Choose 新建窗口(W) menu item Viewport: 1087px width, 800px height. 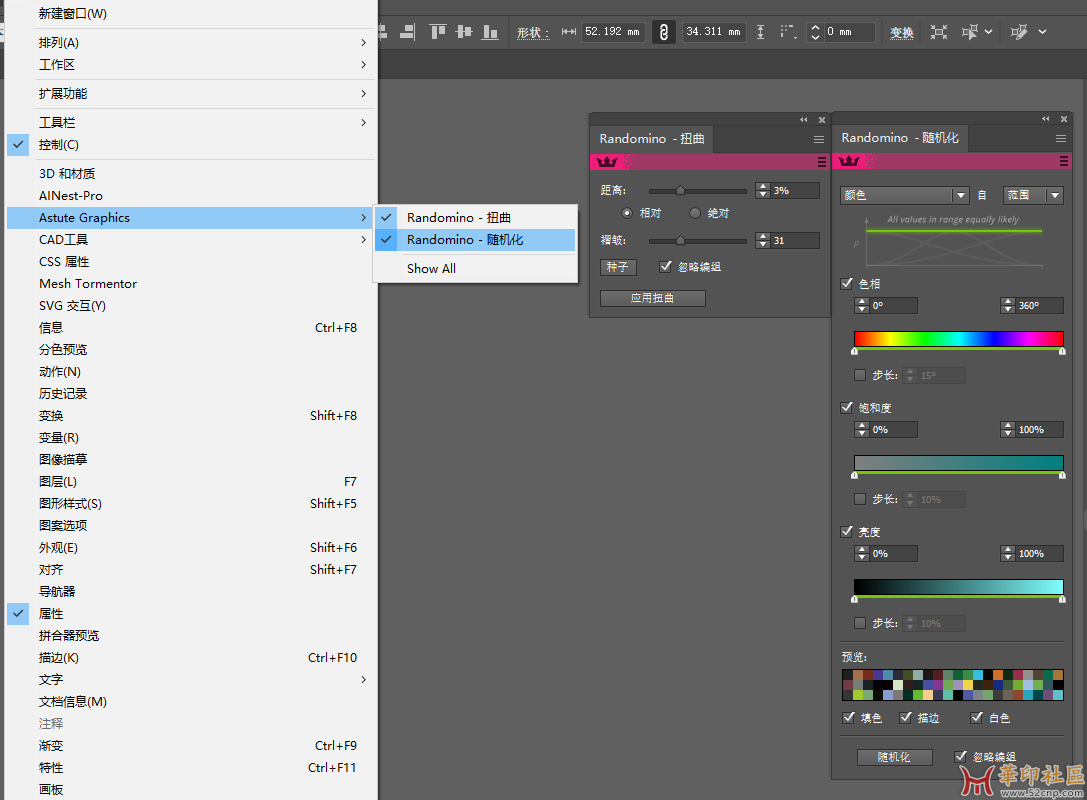click(191, 13)
